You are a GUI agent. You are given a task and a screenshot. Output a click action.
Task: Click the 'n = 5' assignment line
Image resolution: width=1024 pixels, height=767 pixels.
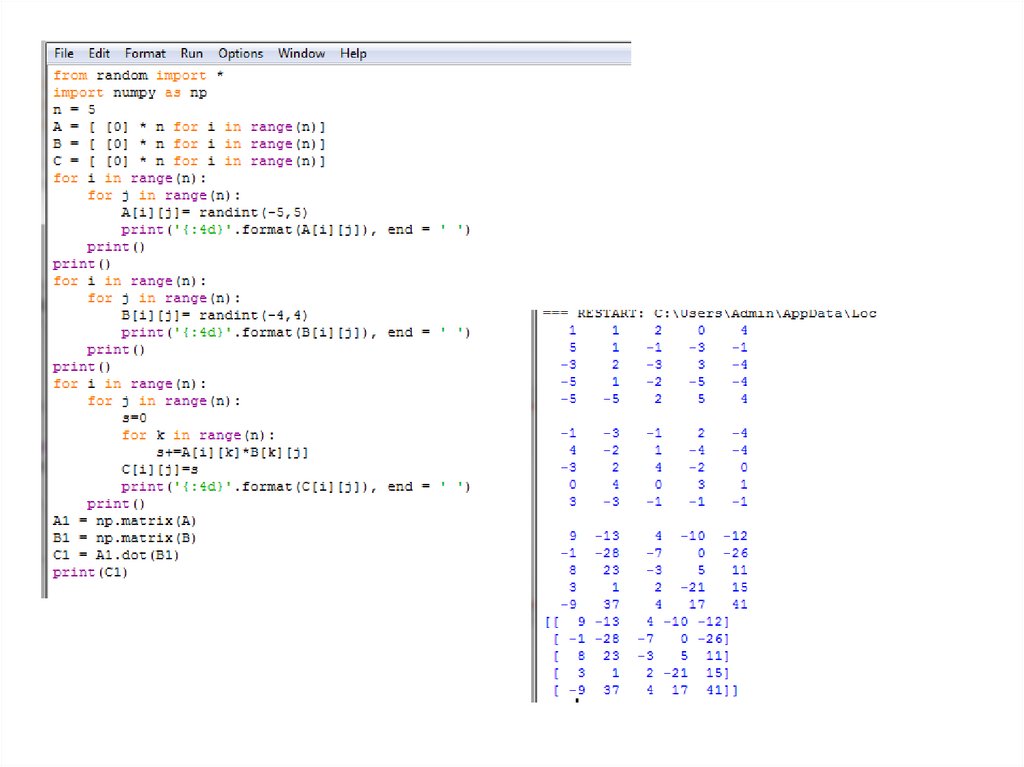pos(74,110)
